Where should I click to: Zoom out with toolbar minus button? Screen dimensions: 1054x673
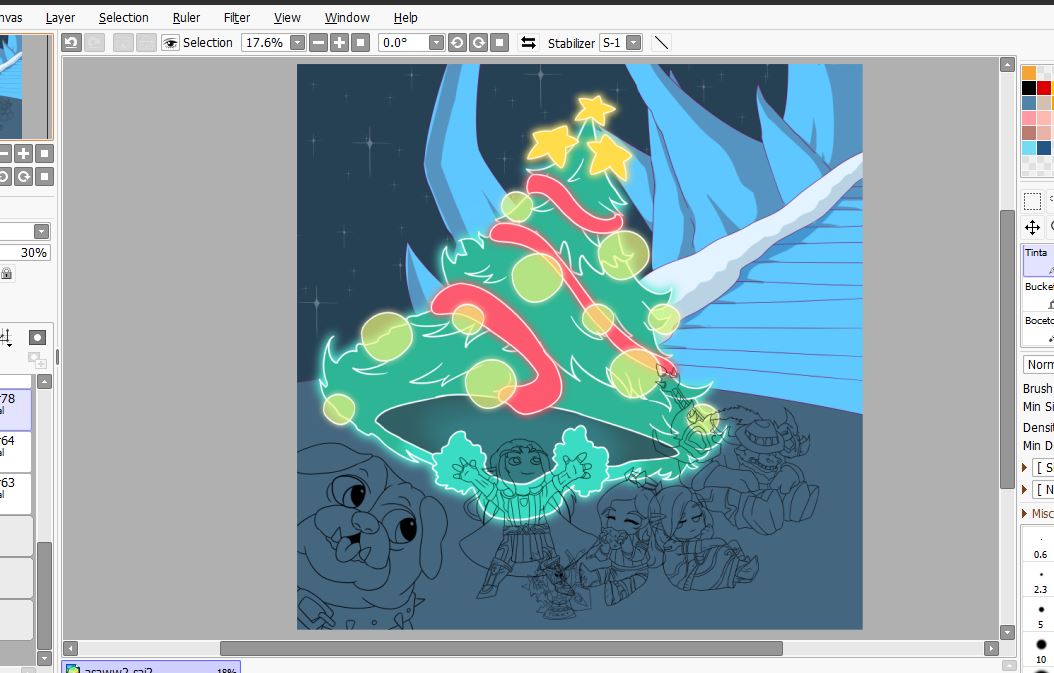click(319, 43)
